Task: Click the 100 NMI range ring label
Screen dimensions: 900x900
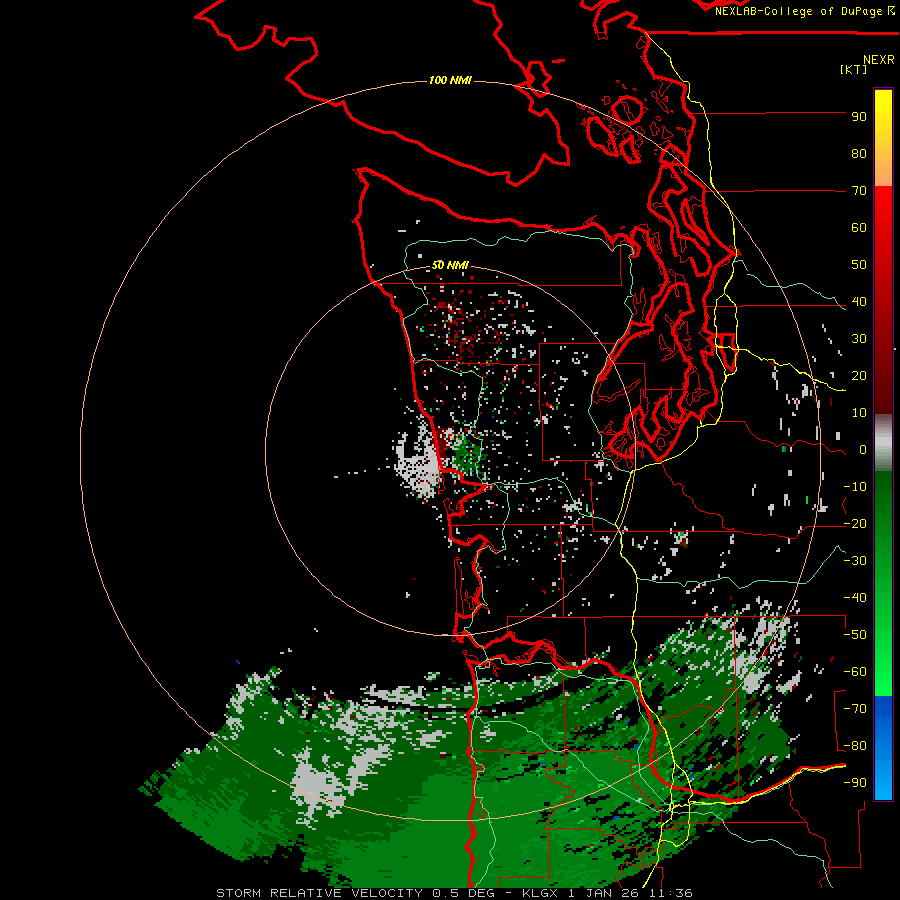Action: [x=450, y=80]
